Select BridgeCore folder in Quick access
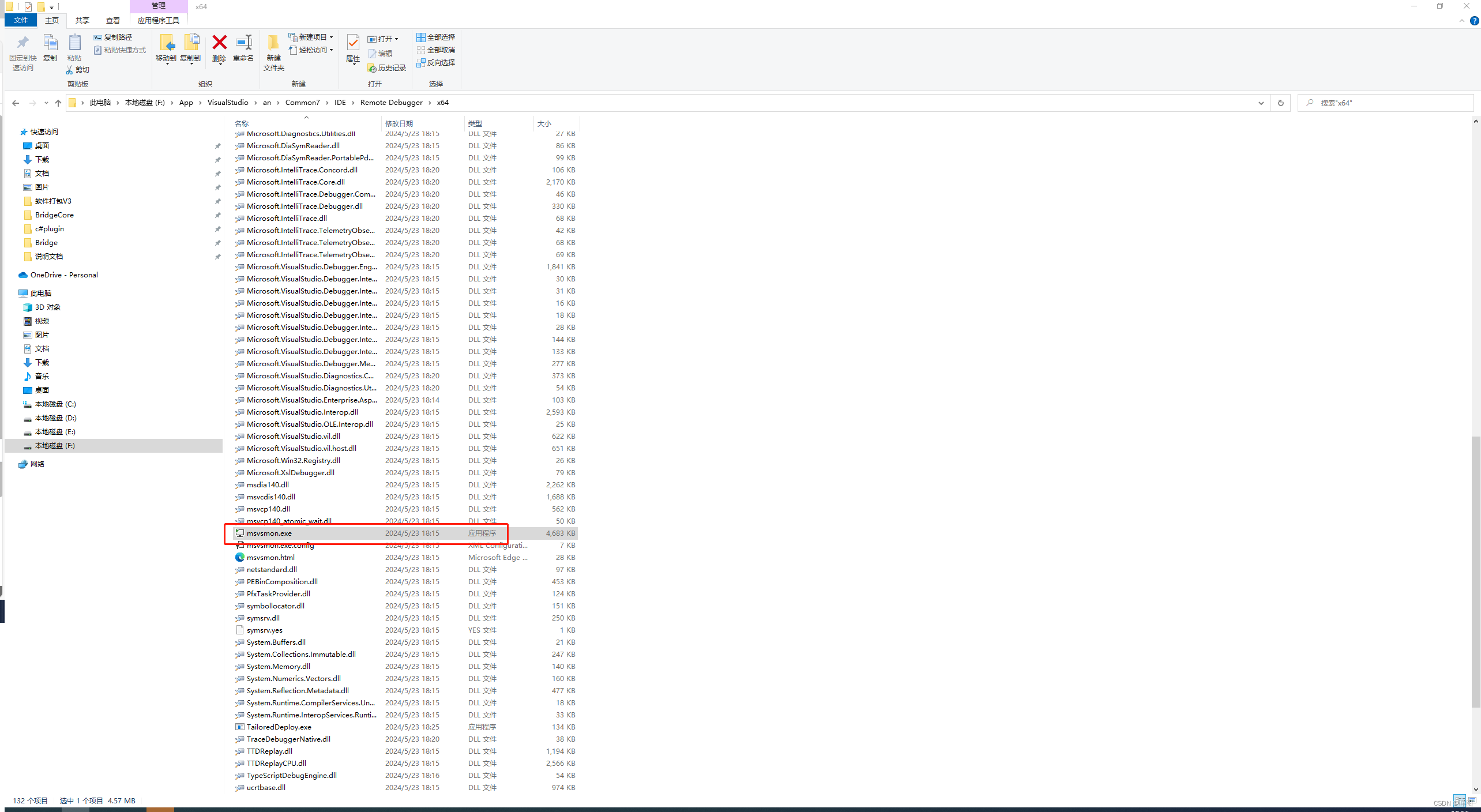 54,215
